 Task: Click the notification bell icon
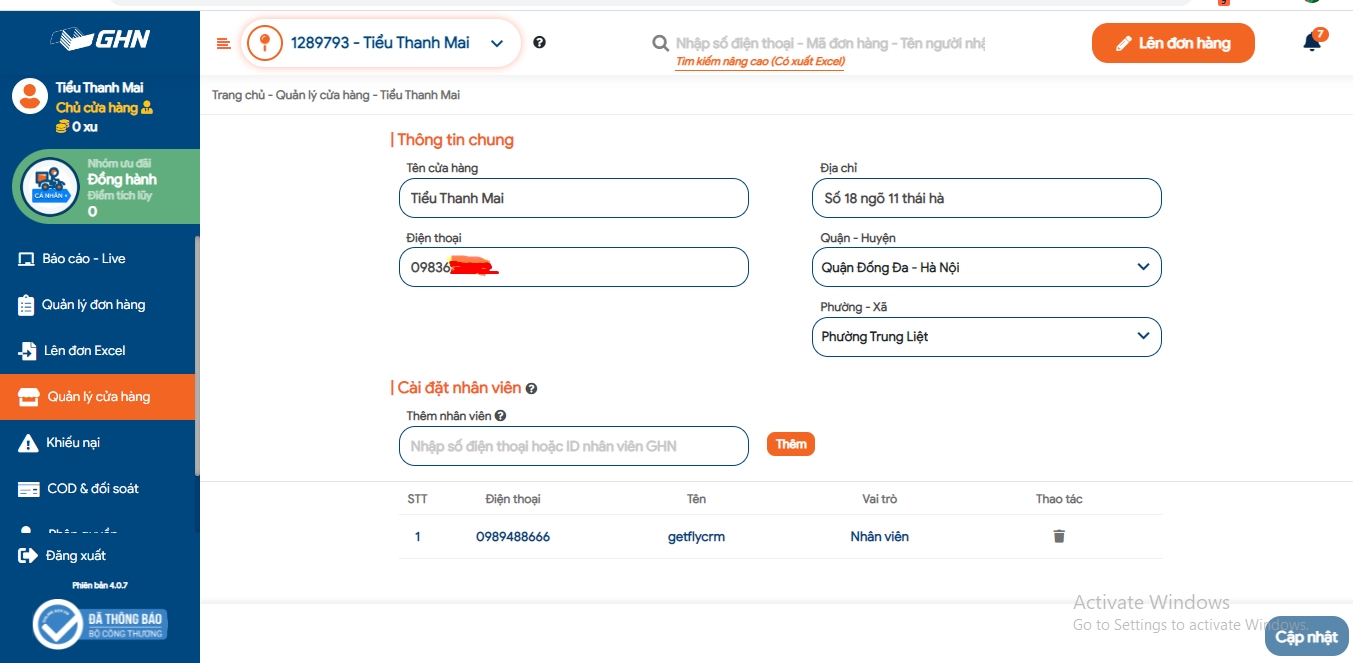pyautogui.click(x=1312, y=42)
